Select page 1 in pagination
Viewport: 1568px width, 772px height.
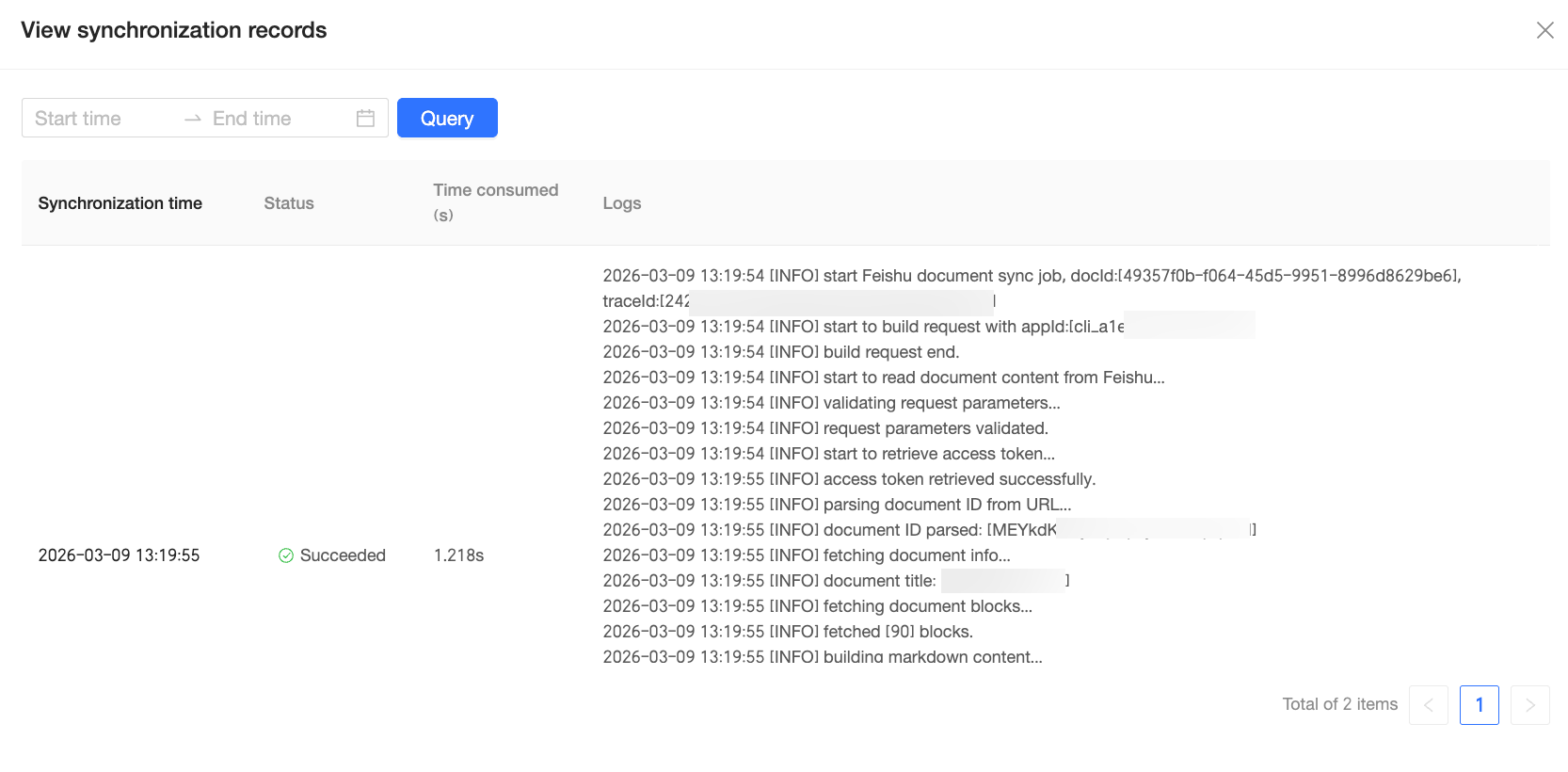1479,705
